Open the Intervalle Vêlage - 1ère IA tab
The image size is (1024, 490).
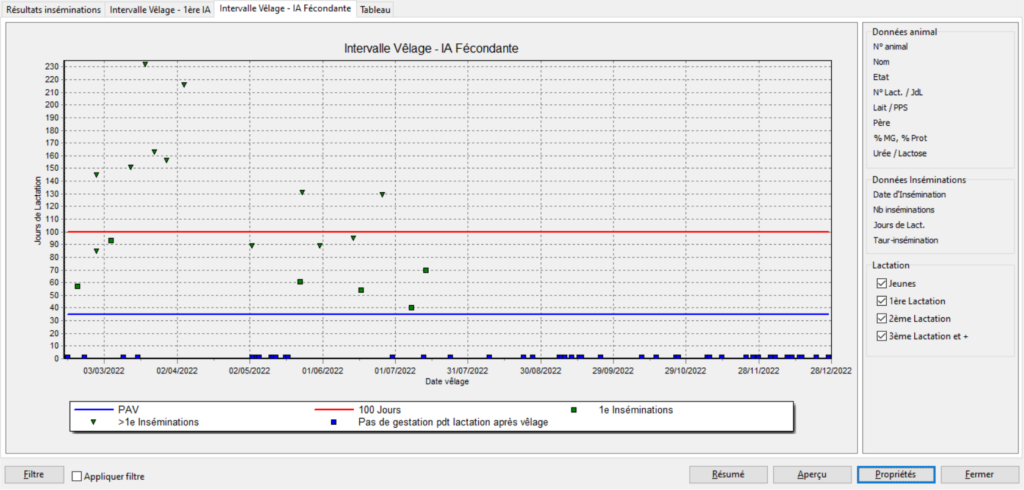tap(160, 10)
